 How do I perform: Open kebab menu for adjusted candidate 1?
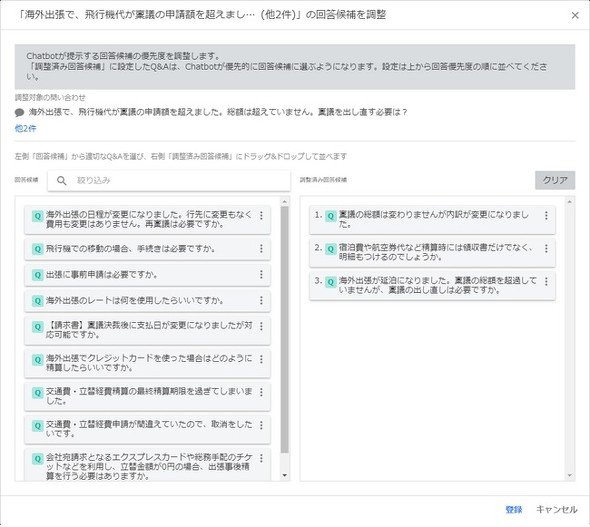(546, 216)
